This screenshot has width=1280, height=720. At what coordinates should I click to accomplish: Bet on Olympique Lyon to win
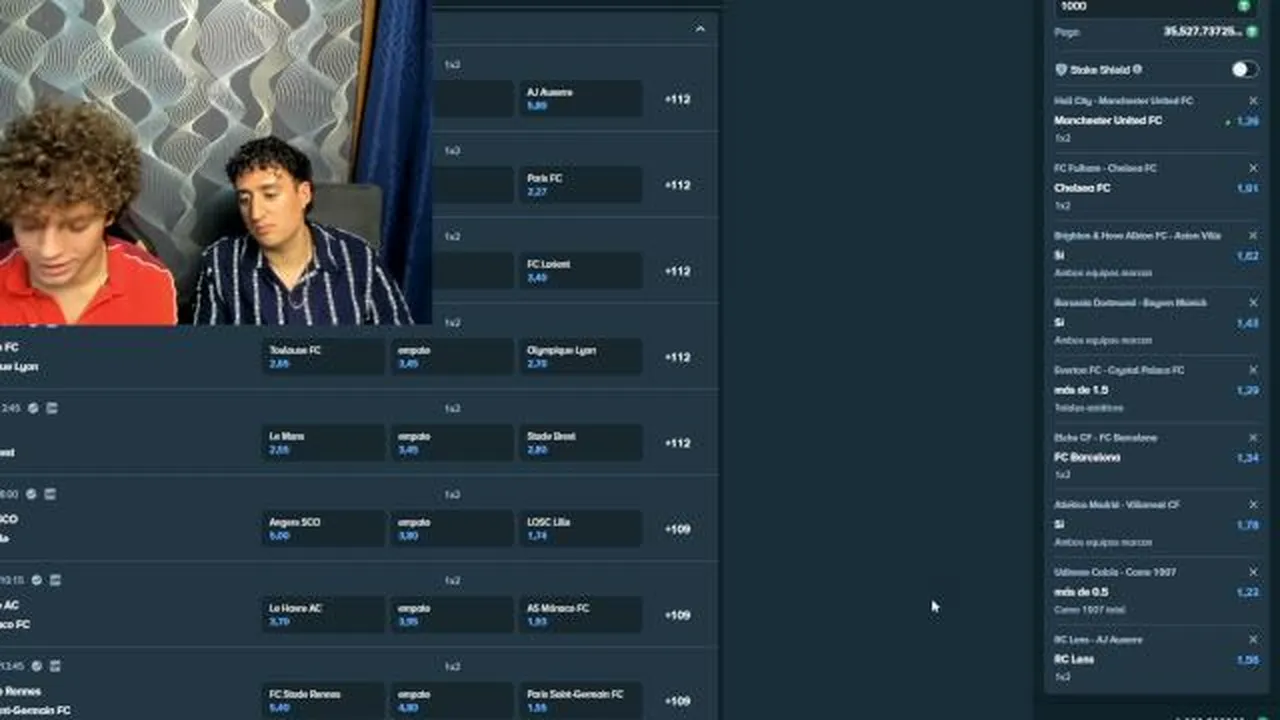tap(580, 356)
